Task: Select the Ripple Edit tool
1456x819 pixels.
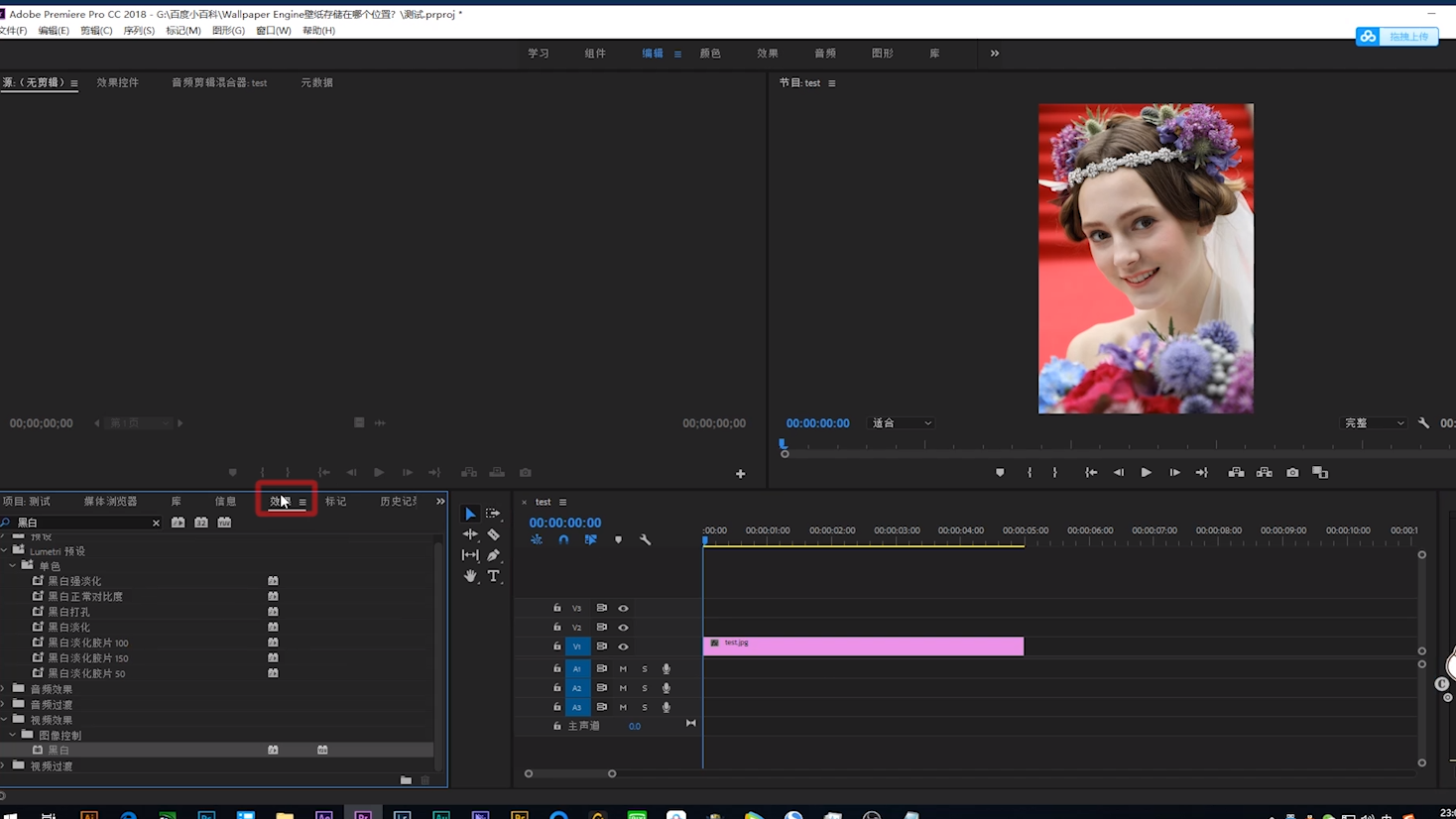Action: (470, 534)
